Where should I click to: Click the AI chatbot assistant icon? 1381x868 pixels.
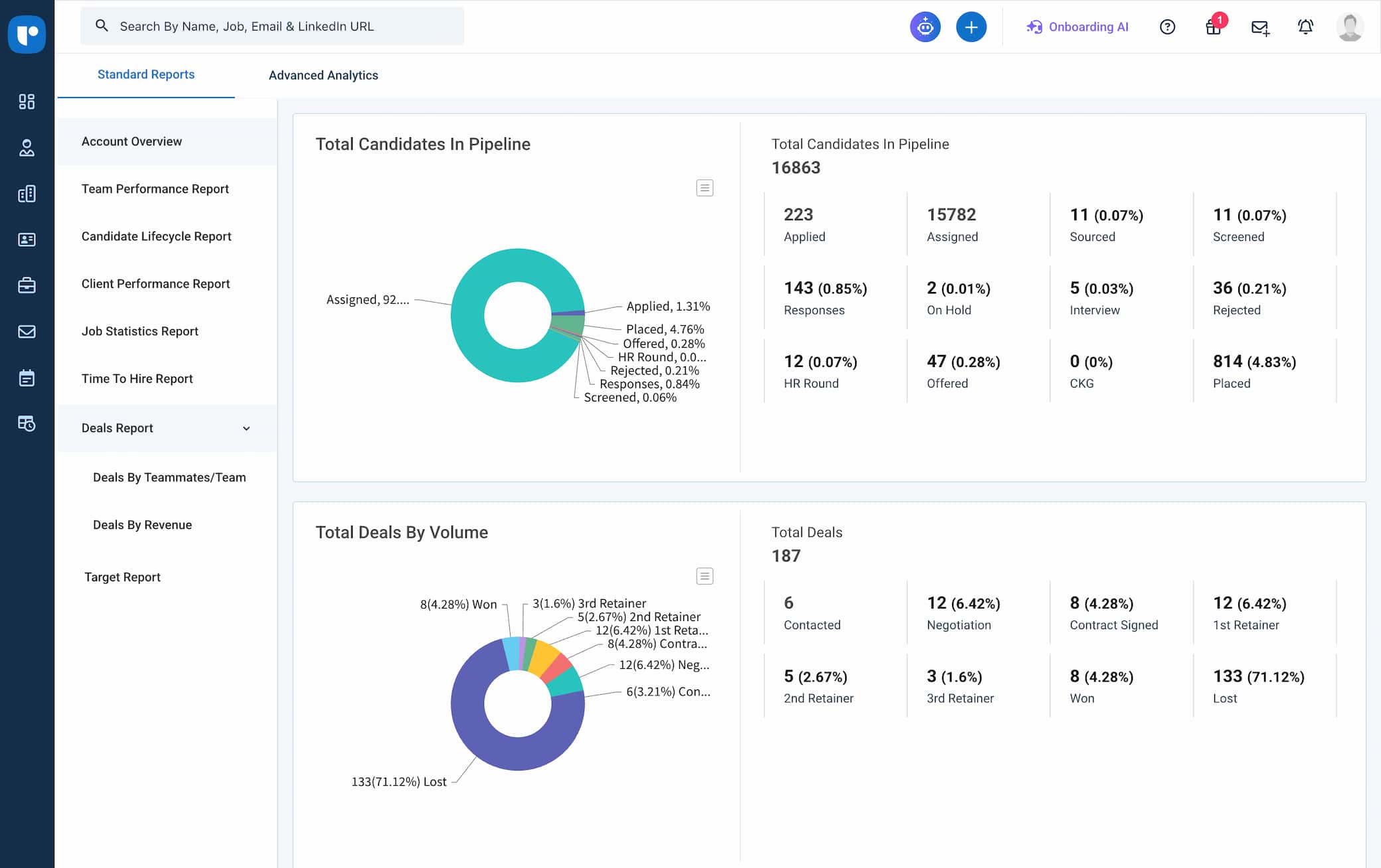(925, 27)
